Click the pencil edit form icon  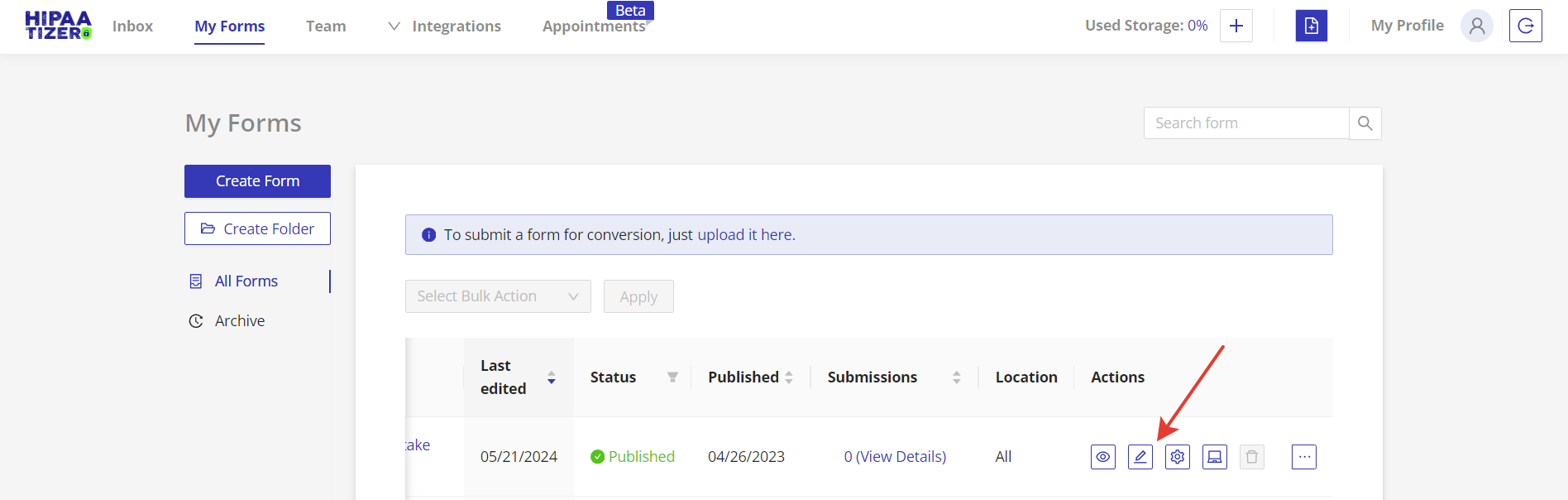[1140, 457]
